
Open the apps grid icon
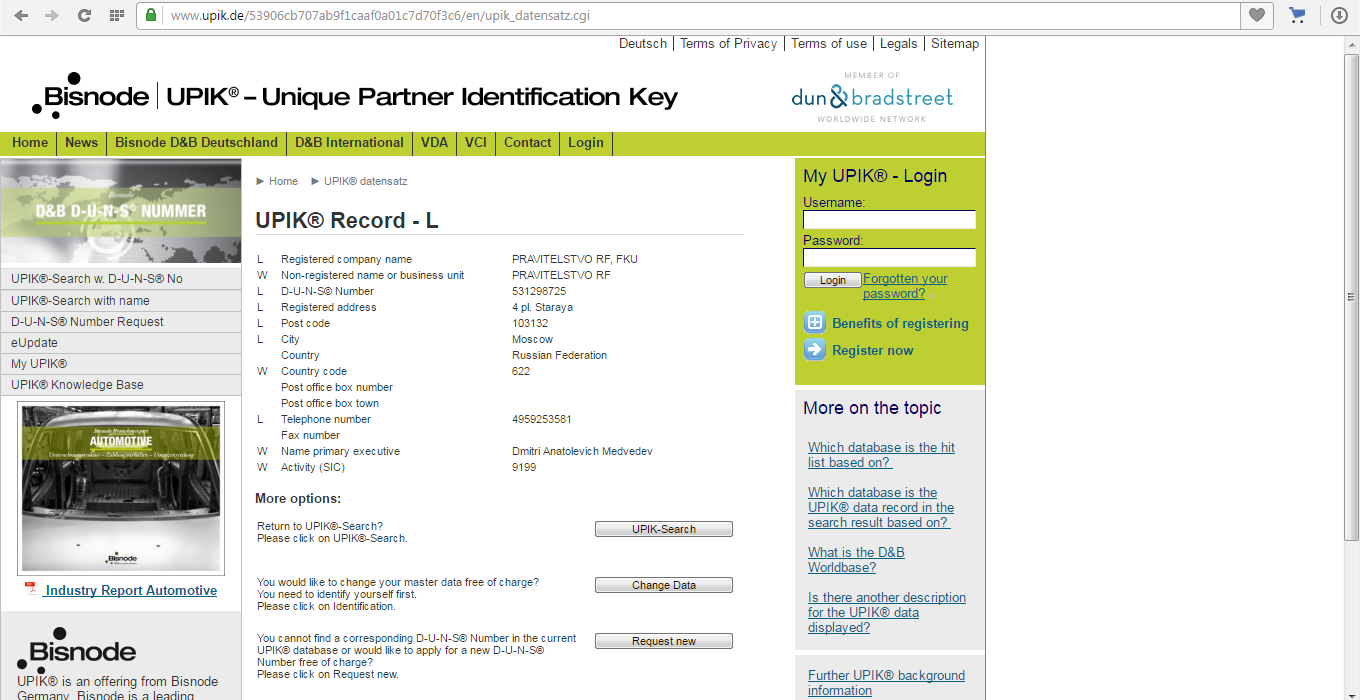pyautogui.click(x=117, y=15)
